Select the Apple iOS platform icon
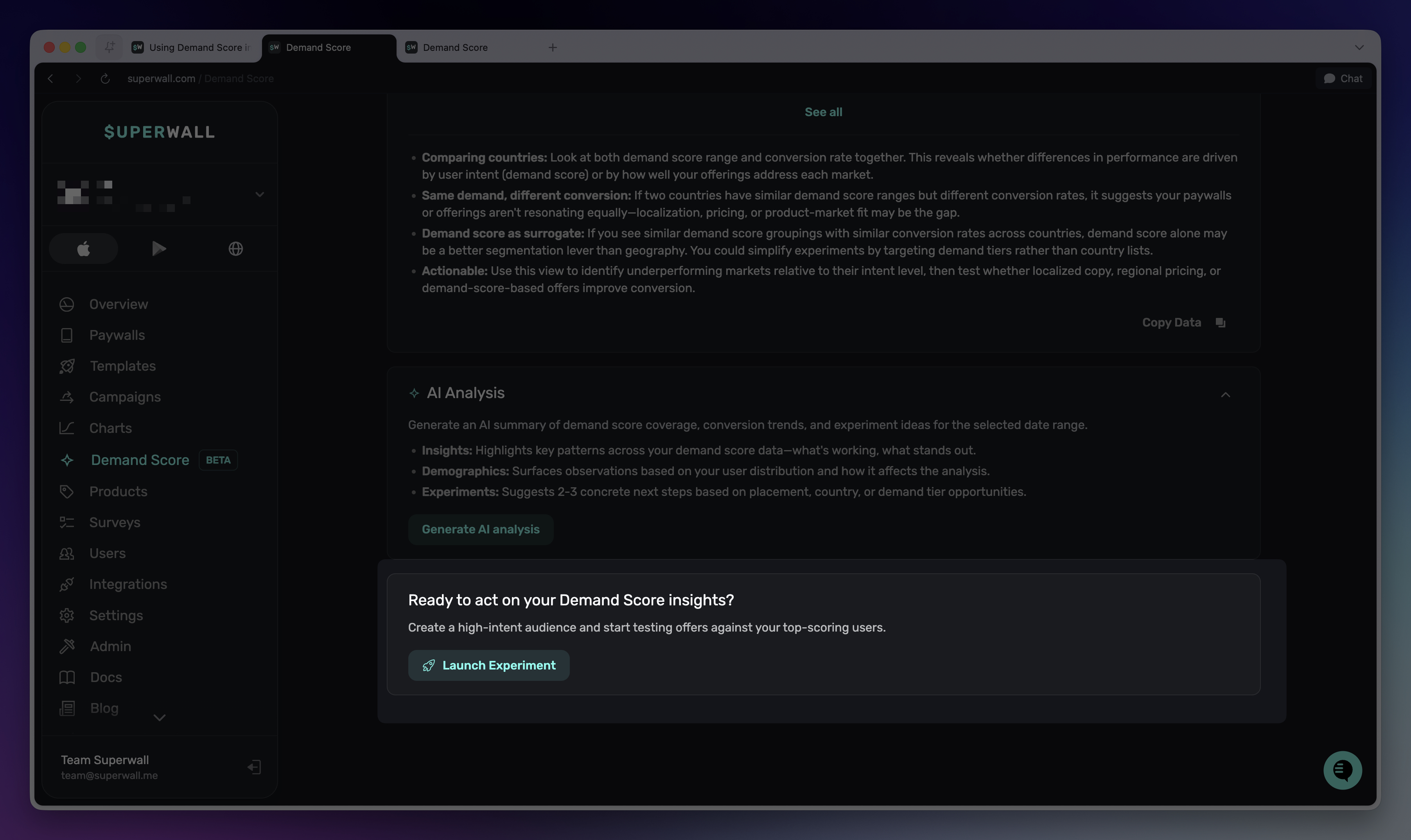This screenshot has height=840, width=1411. point(83,248)
